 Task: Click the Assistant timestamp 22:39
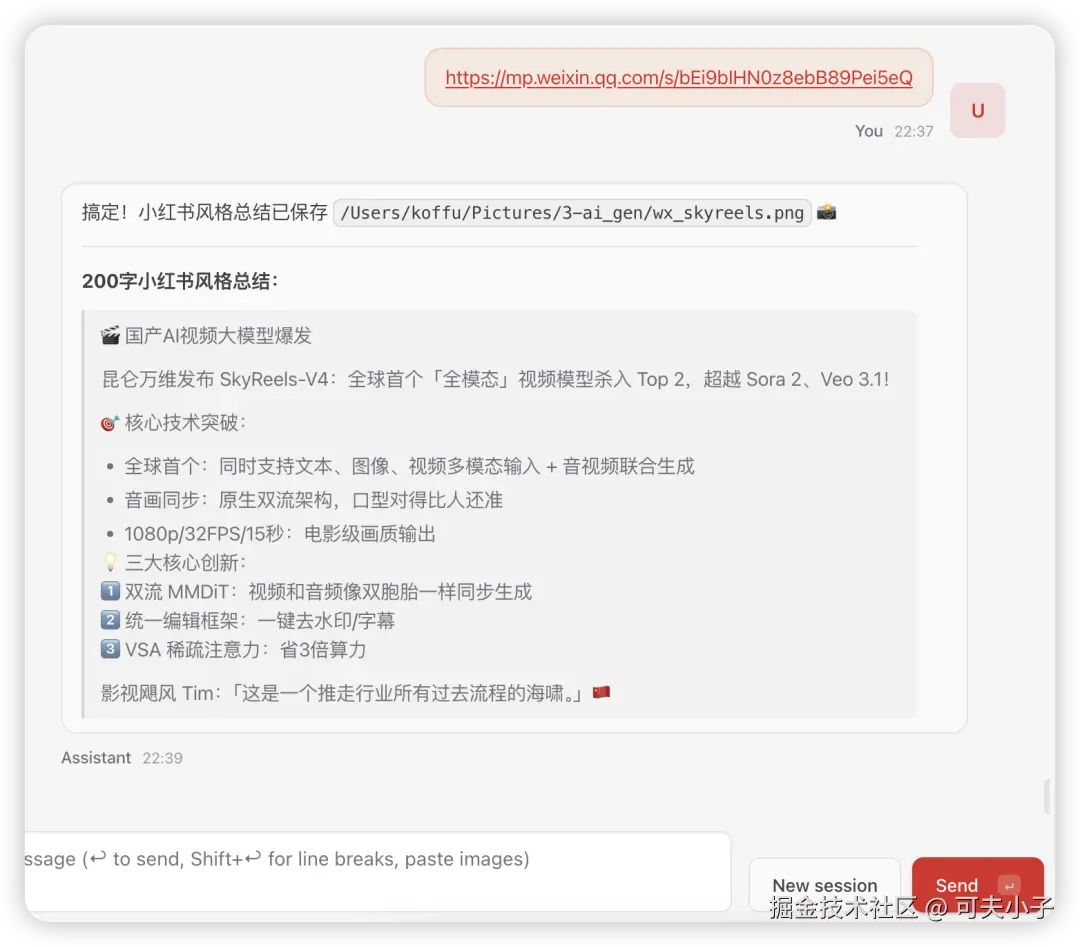tap(163, 758)
